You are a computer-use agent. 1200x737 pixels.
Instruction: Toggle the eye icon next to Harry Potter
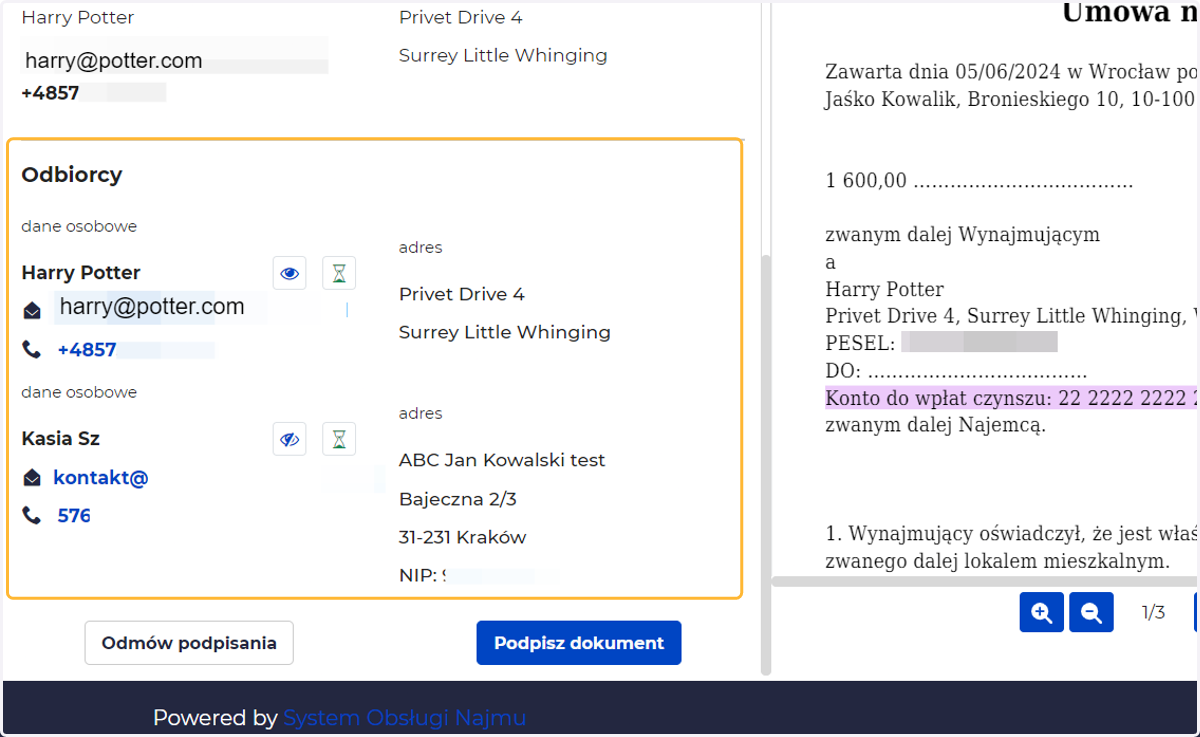coord(290,273)
